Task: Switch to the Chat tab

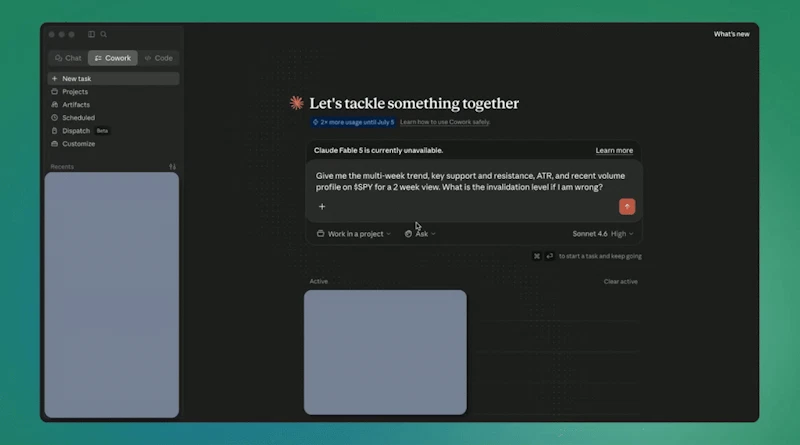Action: pos(68,58)
